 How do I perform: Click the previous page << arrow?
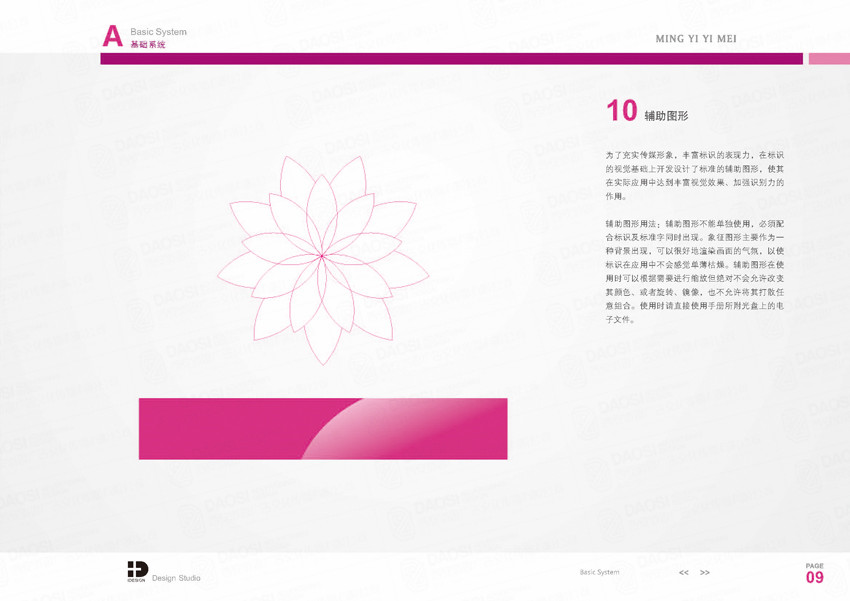(x=684, y=573)
